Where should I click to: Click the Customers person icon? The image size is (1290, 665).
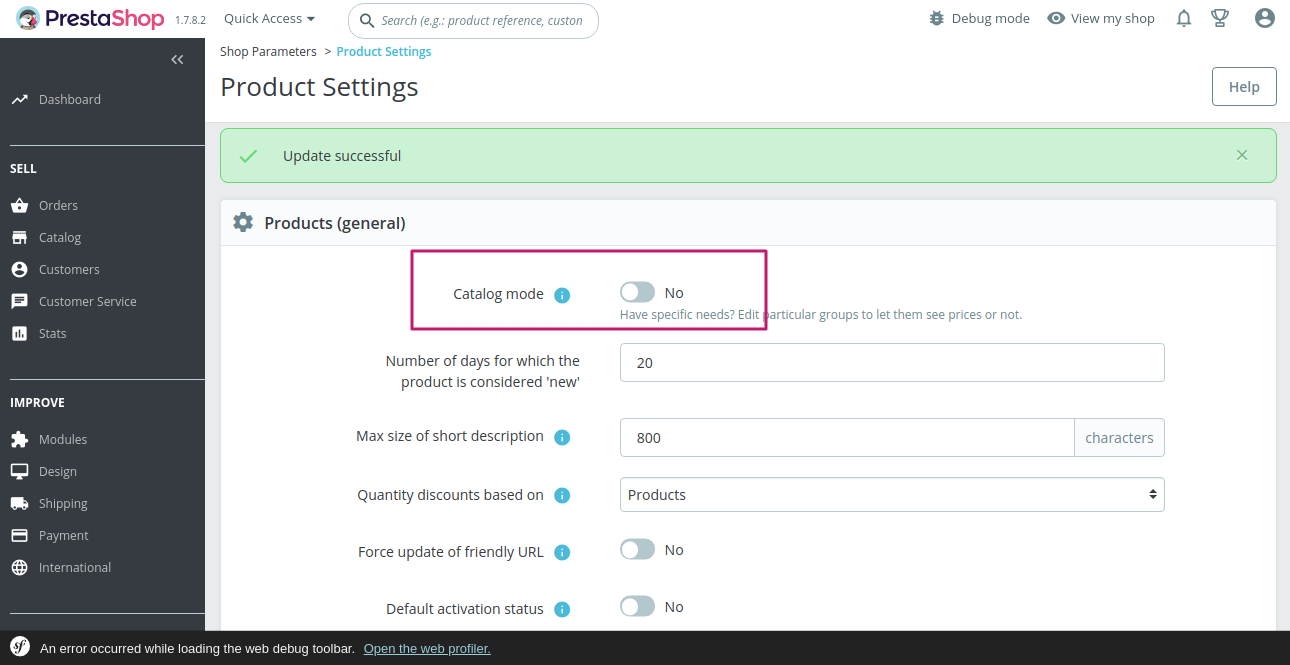(19, 269)
